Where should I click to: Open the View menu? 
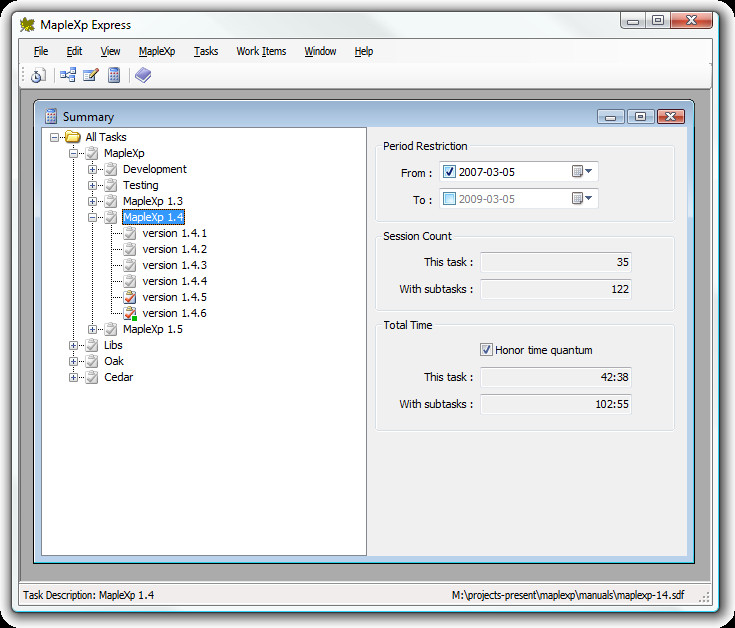(x=110, y=51)
